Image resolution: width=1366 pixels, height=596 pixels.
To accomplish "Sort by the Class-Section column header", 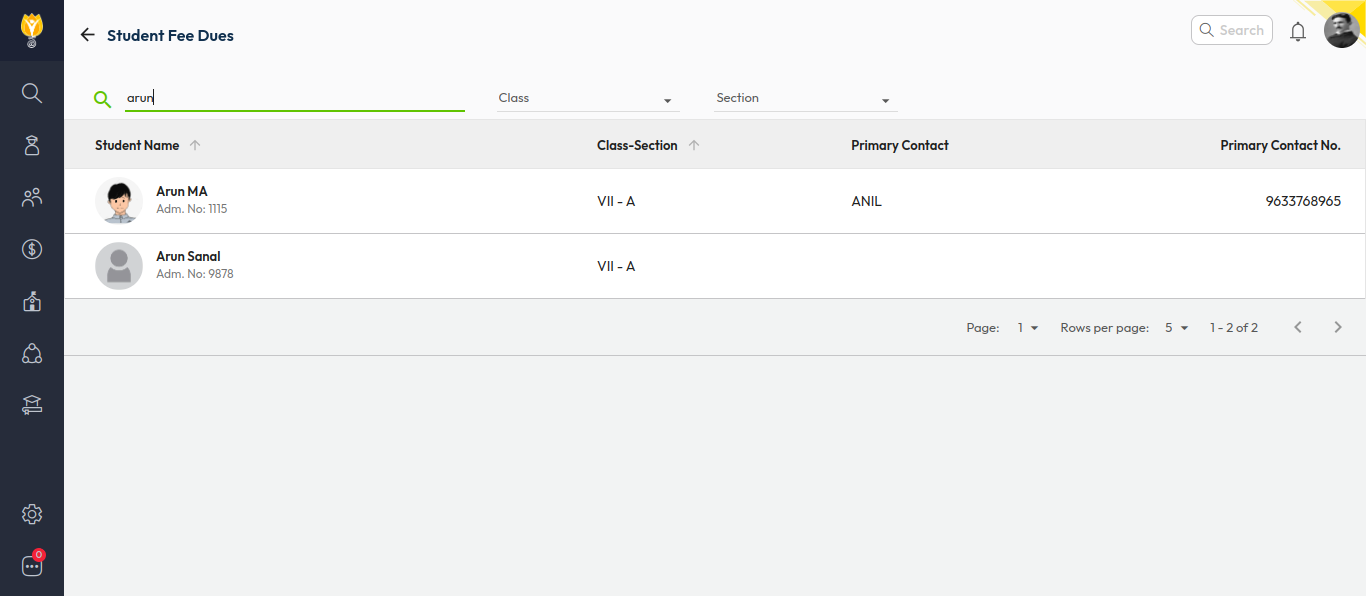I will [637, 145].
